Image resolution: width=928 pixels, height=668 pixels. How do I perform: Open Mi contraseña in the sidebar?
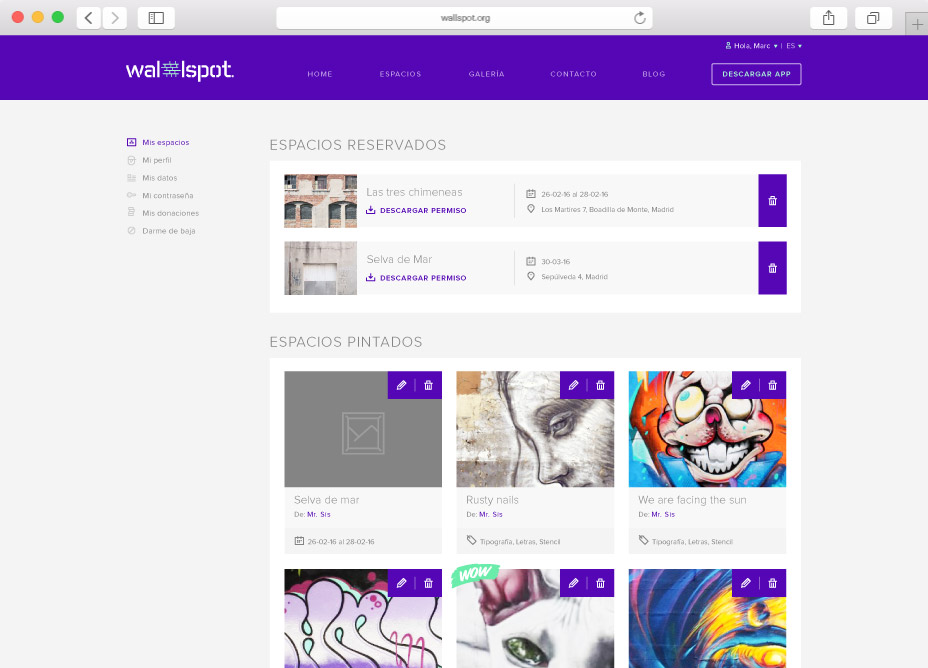click(x=167, y=196)
